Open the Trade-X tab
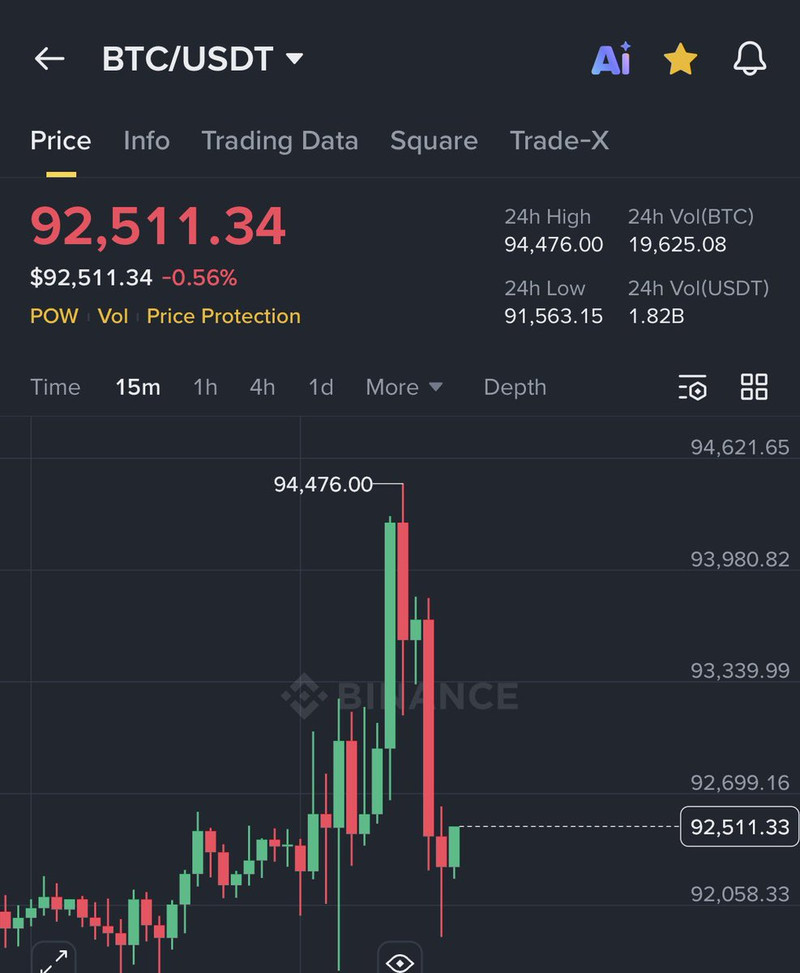The image size is (800, 973). point(559,141)
